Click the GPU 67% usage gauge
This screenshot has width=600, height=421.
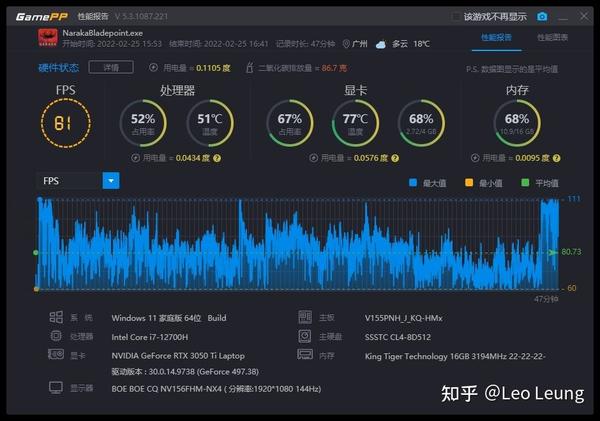point(290,123)
